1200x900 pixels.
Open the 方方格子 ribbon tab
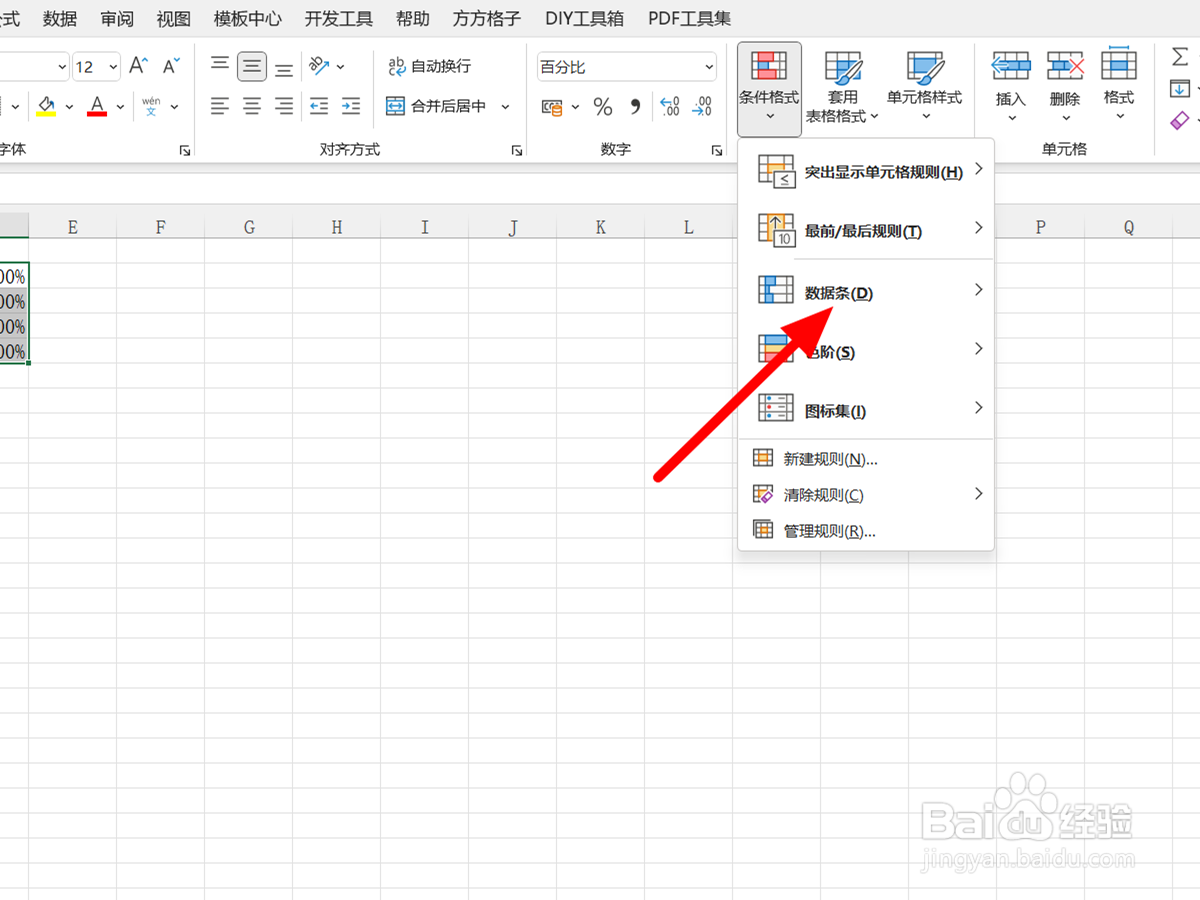point(487,19)
